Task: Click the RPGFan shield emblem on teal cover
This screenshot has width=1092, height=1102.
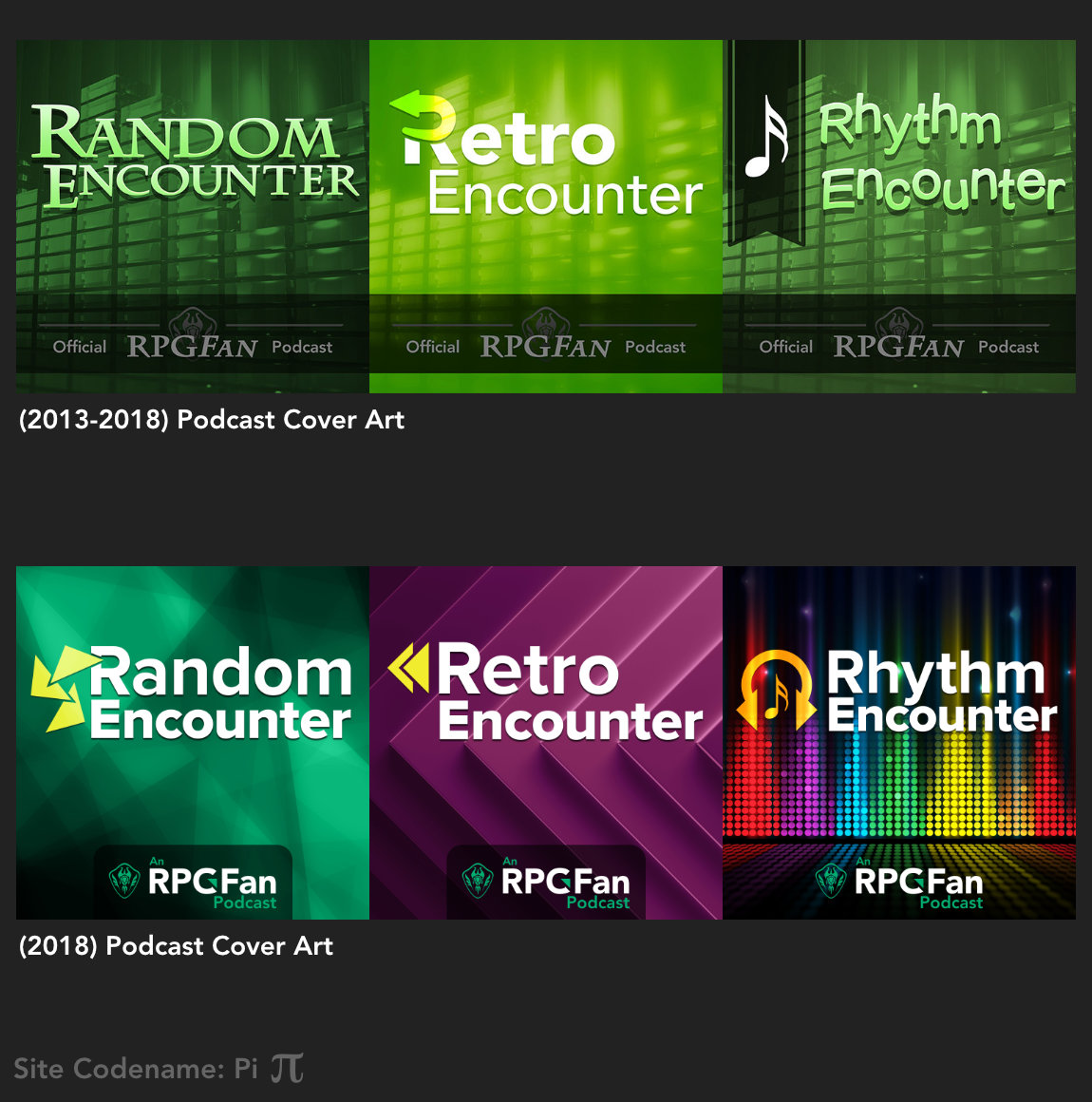Action: tap(124, 881)
